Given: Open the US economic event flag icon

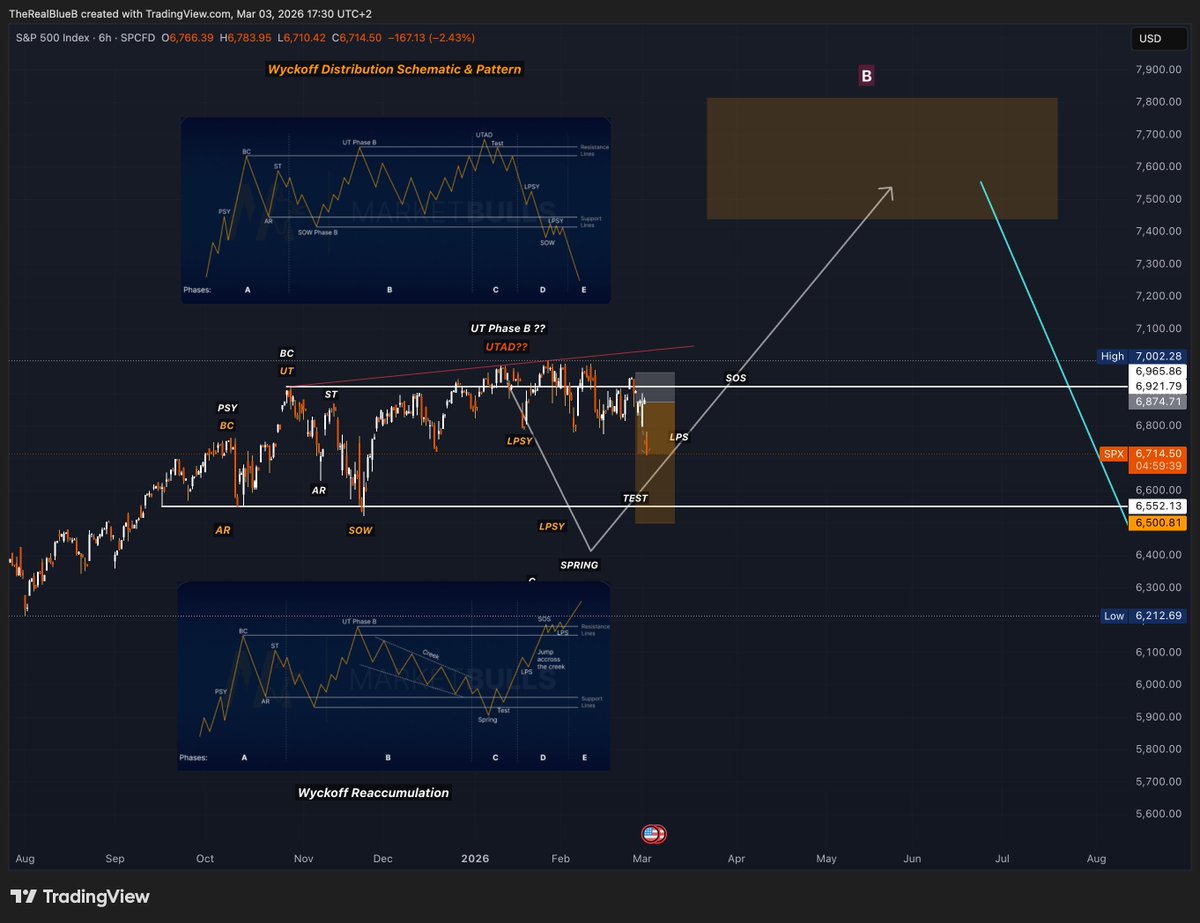Looking at the screenshot, I should point(653,834).
